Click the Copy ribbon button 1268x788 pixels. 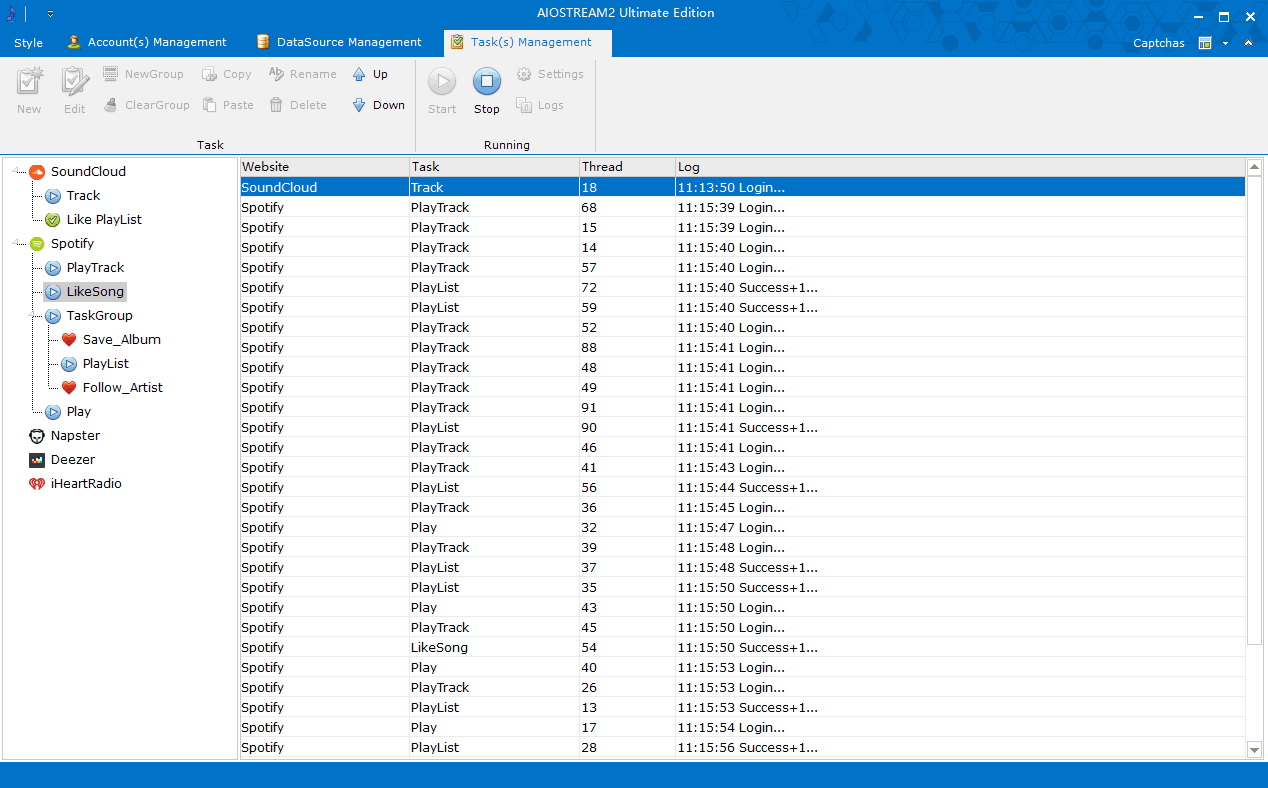(226, 74)
